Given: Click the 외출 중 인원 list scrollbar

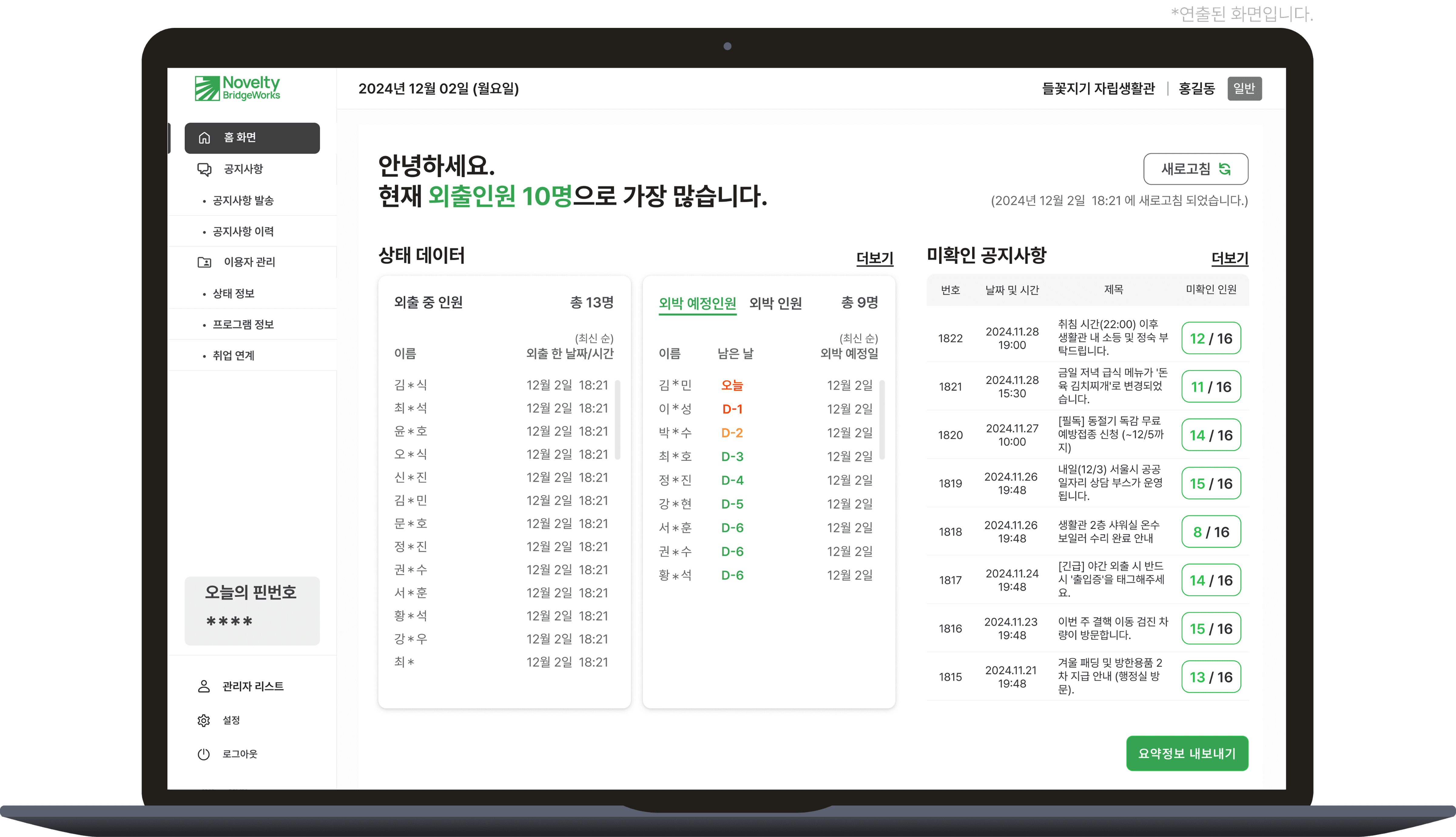Looking at the screenshot, I should pyautogui.click(x=617, y=420).
